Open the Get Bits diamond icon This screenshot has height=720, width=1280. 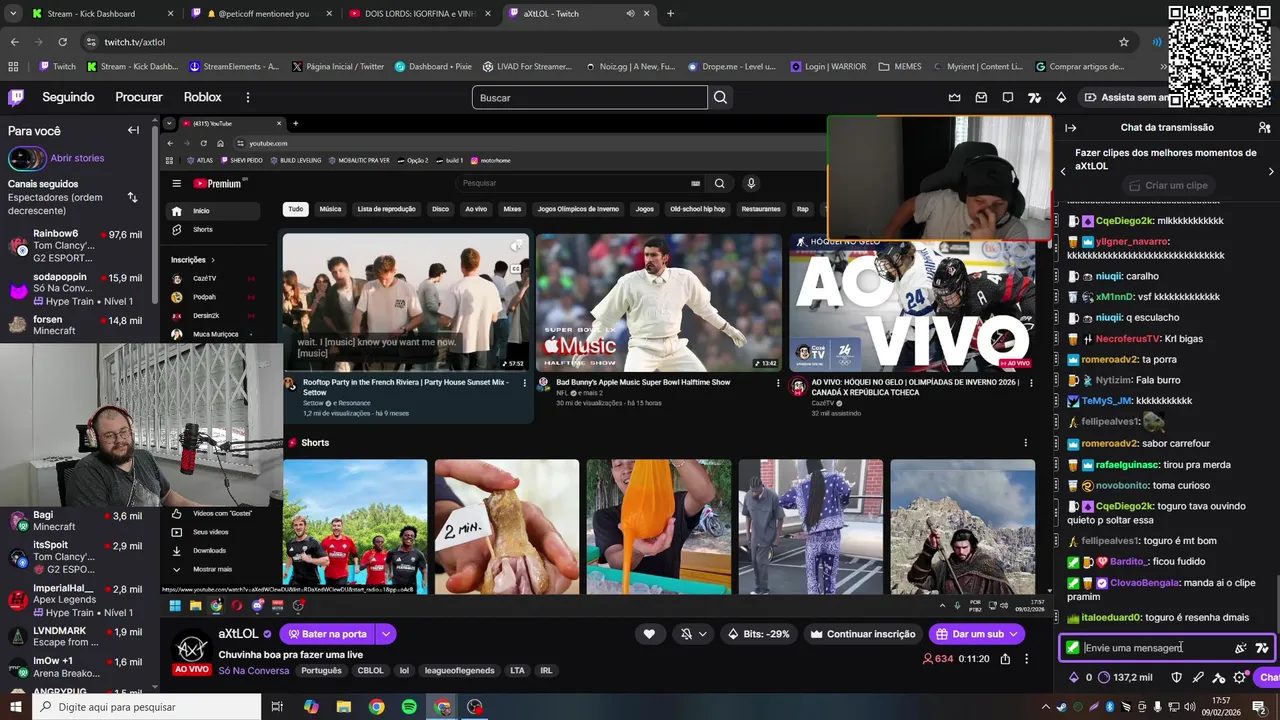pos(1061,97)
